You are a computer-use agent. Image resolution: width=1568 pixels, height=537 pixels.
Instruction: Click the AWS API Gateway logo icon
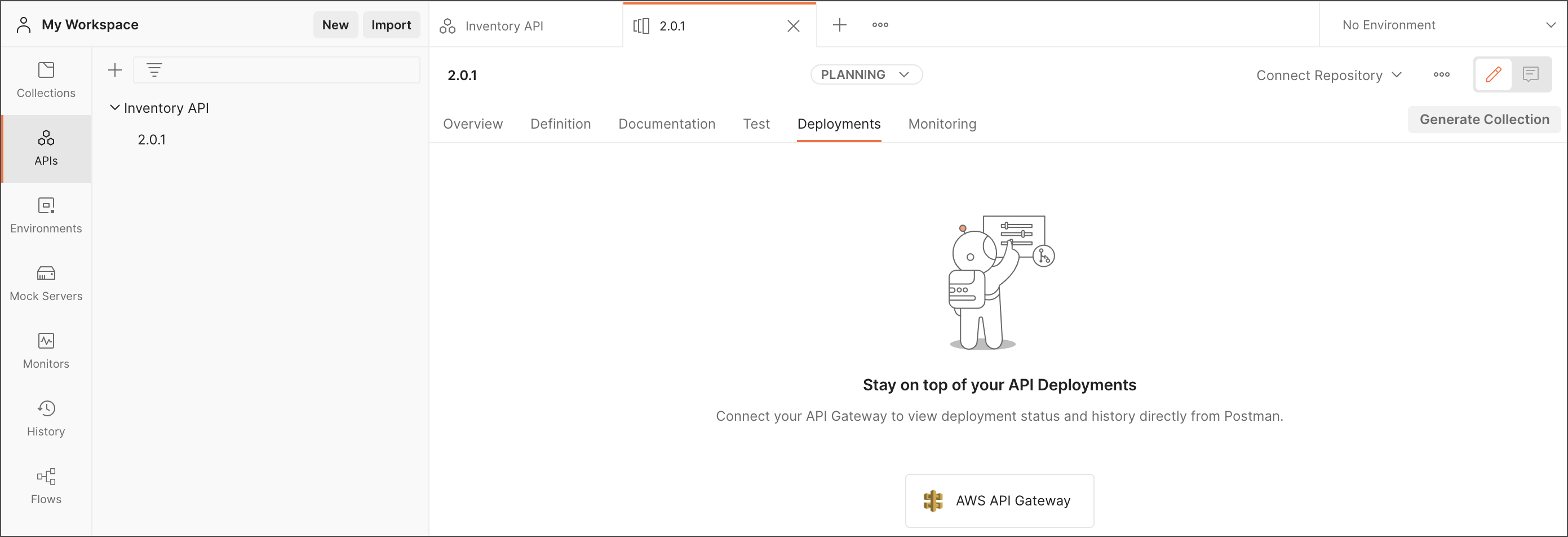[x=933, y=500]
